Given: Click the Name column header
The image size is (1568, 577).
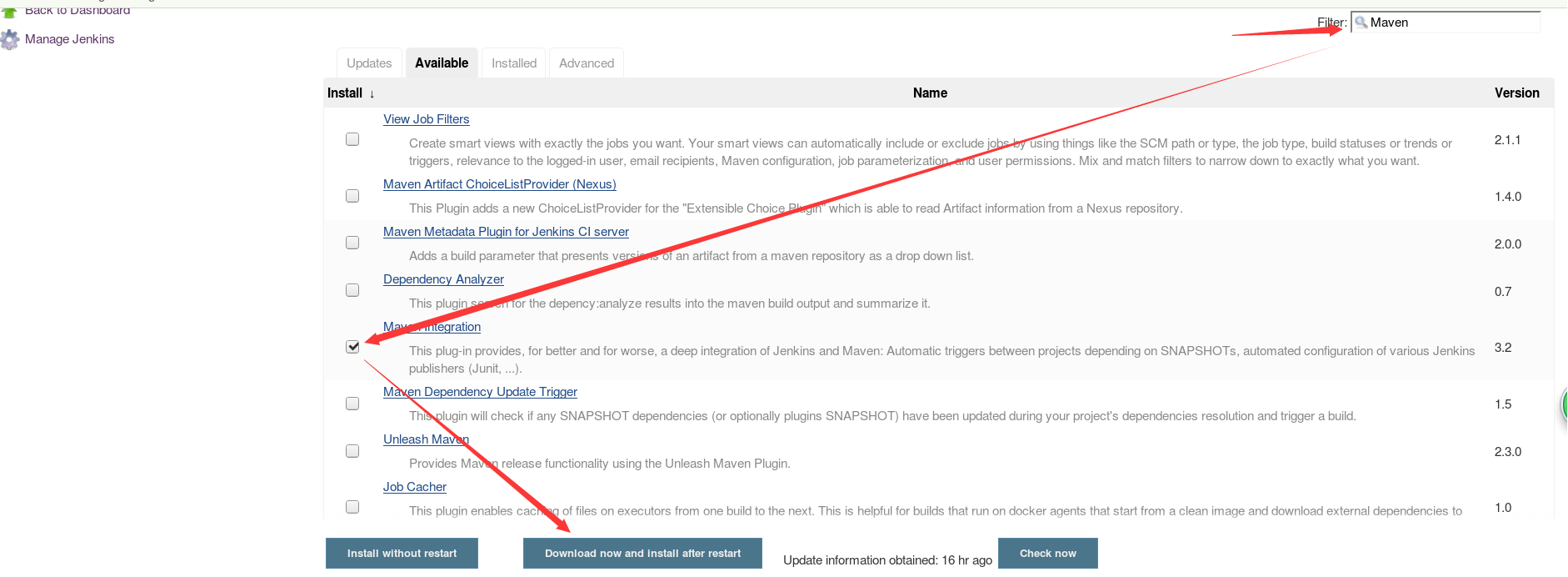Looking at the screenshot, I should point(930,93).
